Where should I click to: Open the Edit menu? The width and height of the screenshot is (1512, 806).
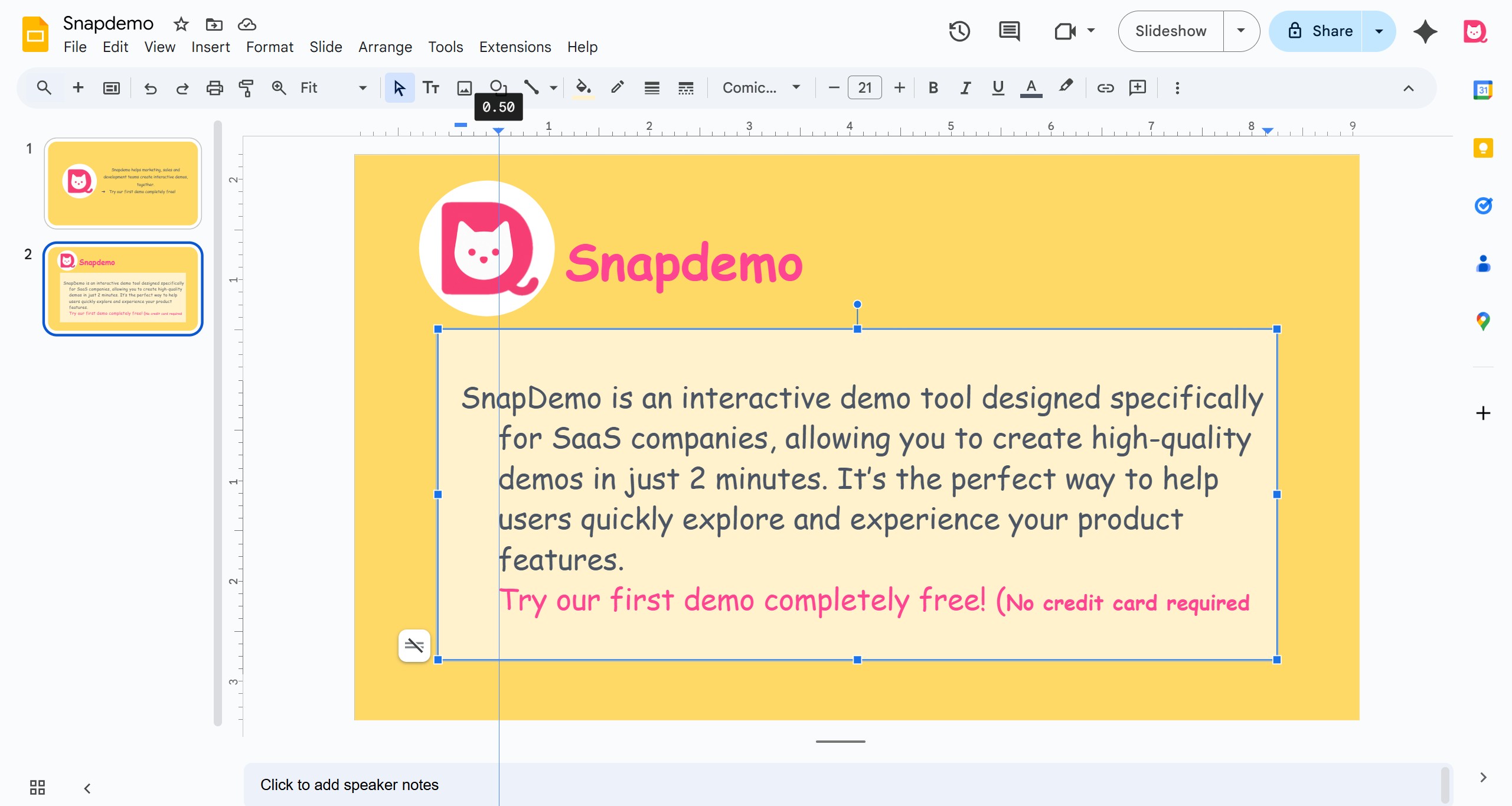[x=115, y=47]
